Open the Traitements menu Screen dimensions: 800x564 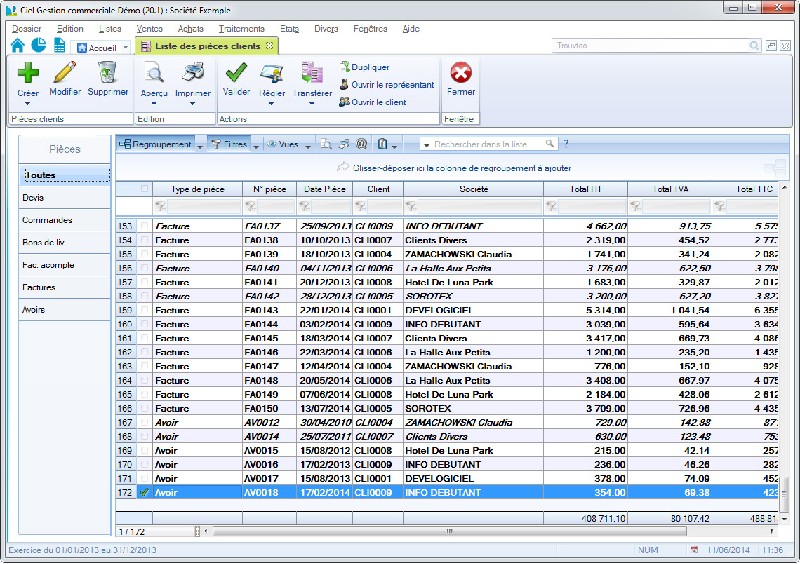[x=240, y=29]
